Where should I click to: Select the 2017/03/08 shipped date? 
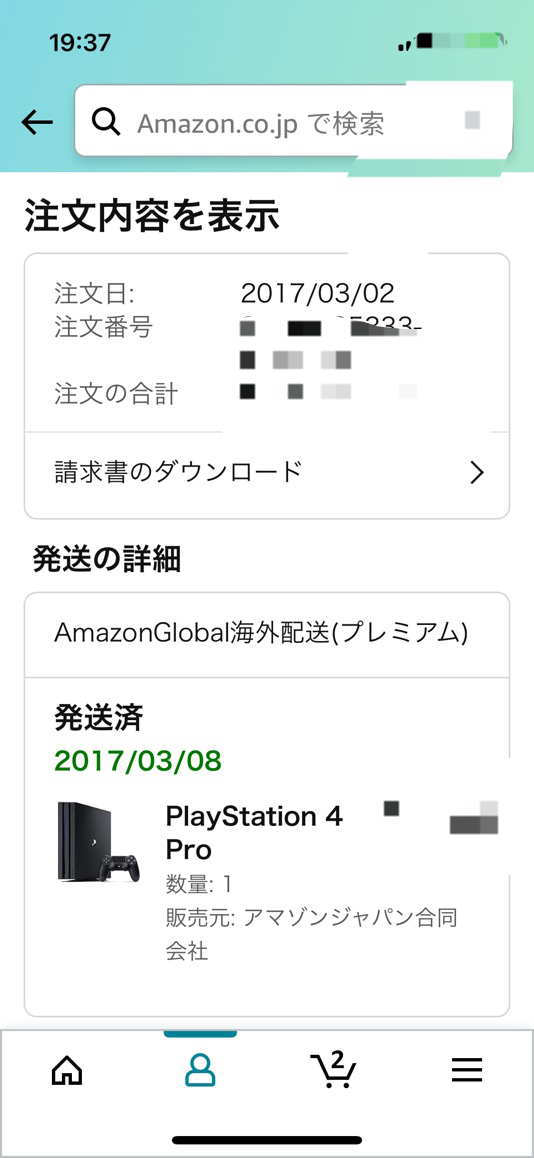[x=138, y=761]
